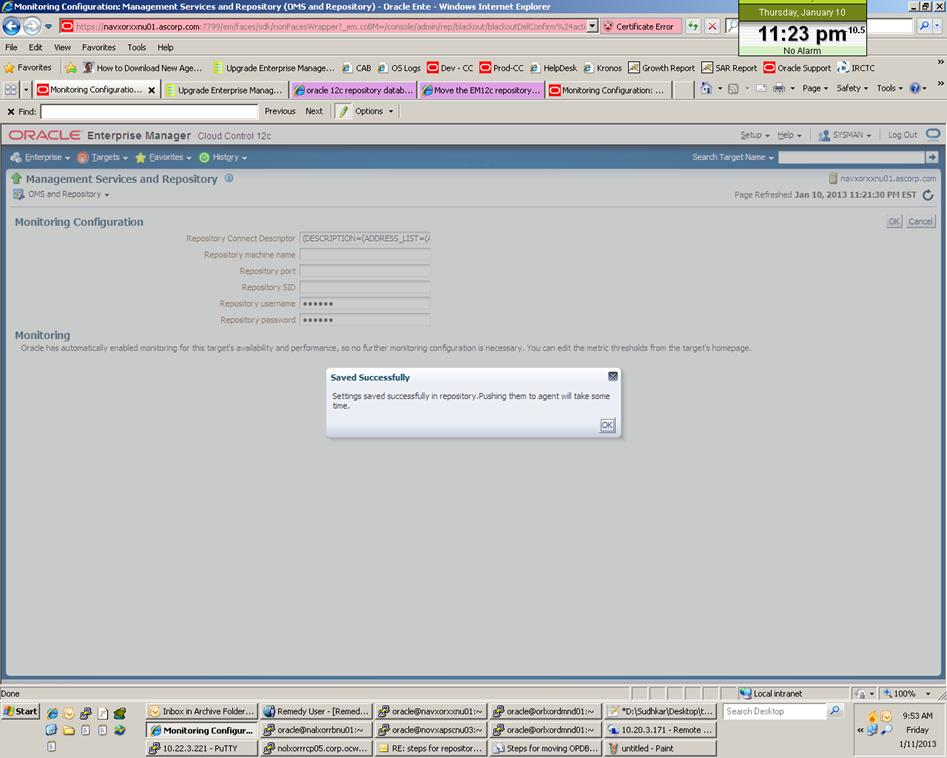Screen dimensions: 947x758
Task: Switch to oracle 12c repository datab... tab
Action: pyautogui.click(x=353, y=90)
